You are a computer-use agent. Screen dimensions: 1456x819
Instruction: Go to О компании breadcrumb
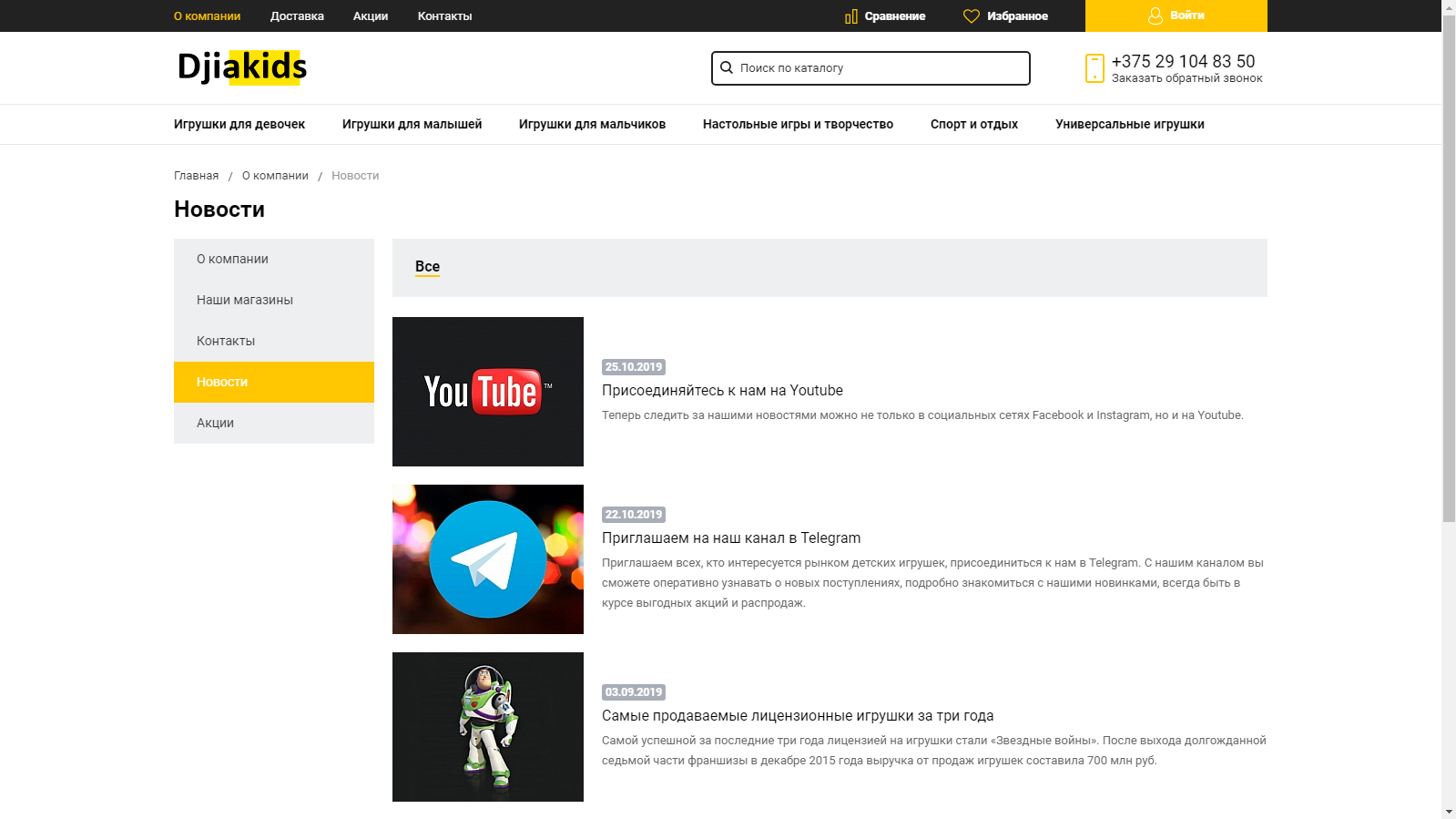pos(275,176)
